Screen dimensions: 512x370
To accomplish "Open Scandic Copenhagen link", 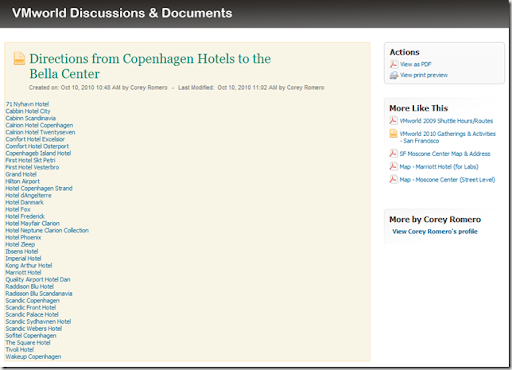I will [33, 300].
